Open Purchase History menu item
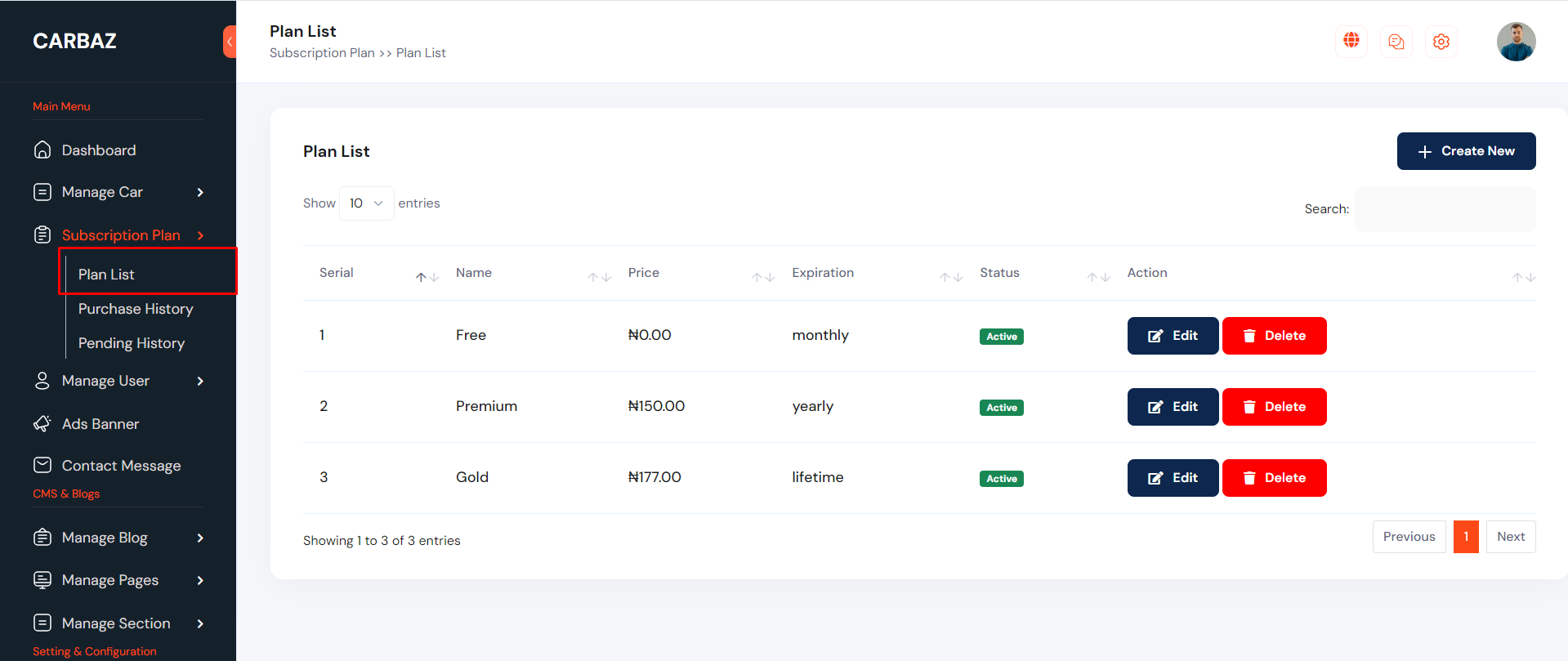The height and width of the screenshot is (661, 1568). point(136,309)
